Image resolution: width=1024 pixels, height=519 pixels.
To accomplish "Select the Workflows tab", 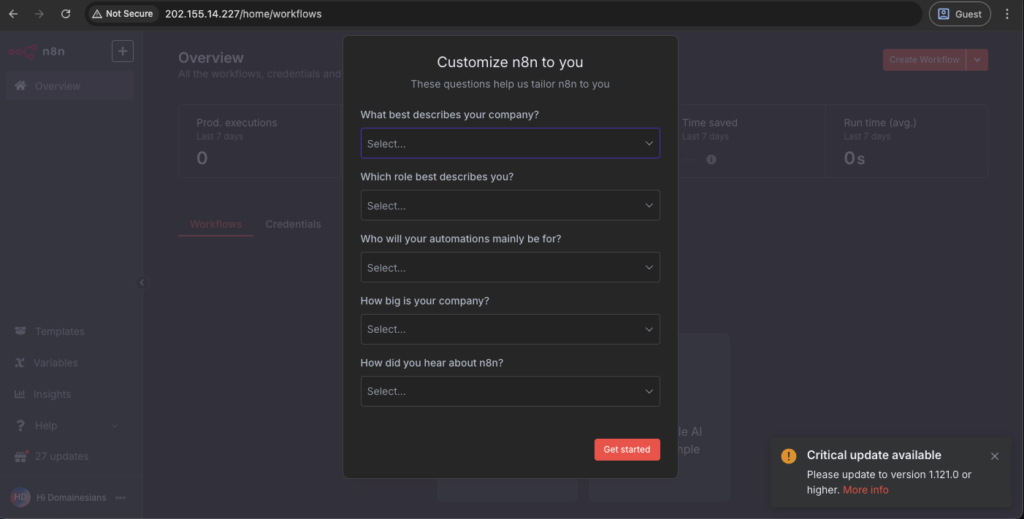I will (216, 224).
